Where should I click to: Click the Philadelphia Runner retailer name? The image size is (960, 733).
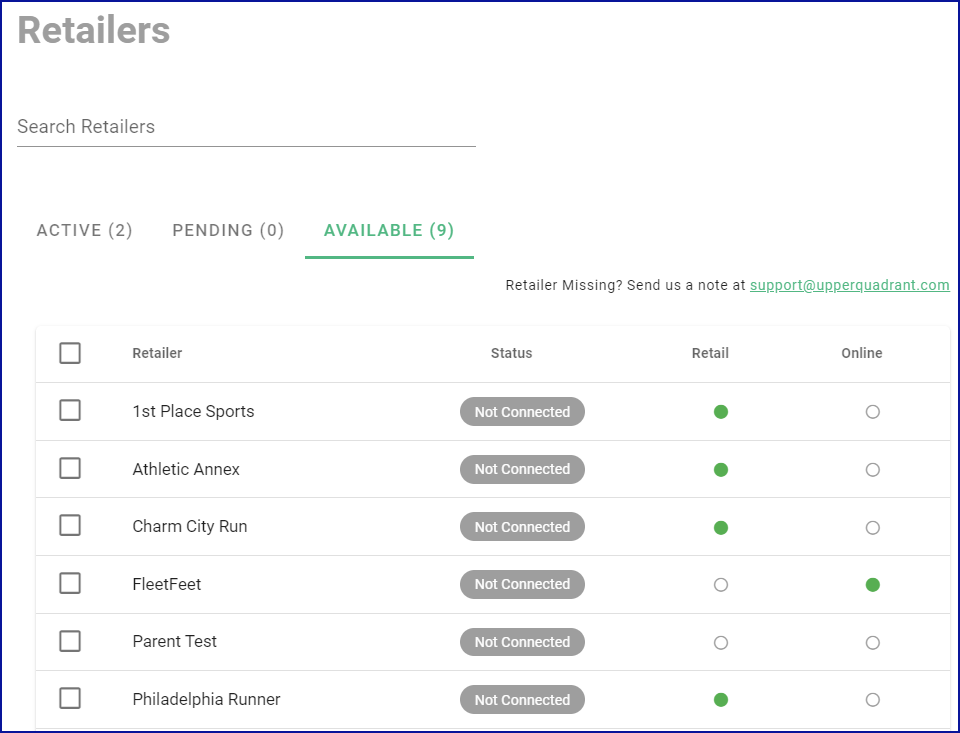206,699
